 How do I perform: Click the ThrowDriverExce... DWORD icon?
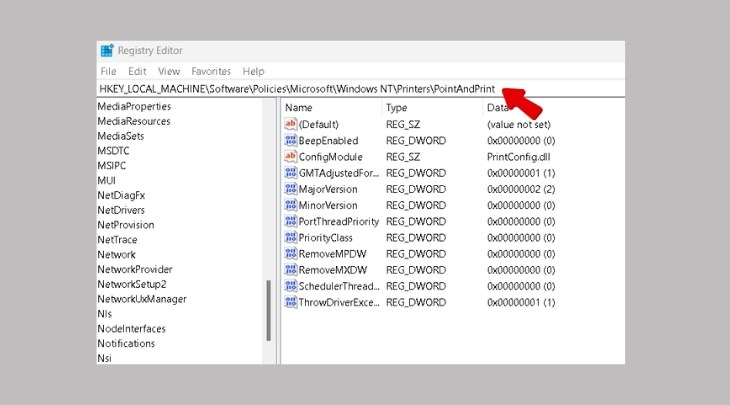291,302
